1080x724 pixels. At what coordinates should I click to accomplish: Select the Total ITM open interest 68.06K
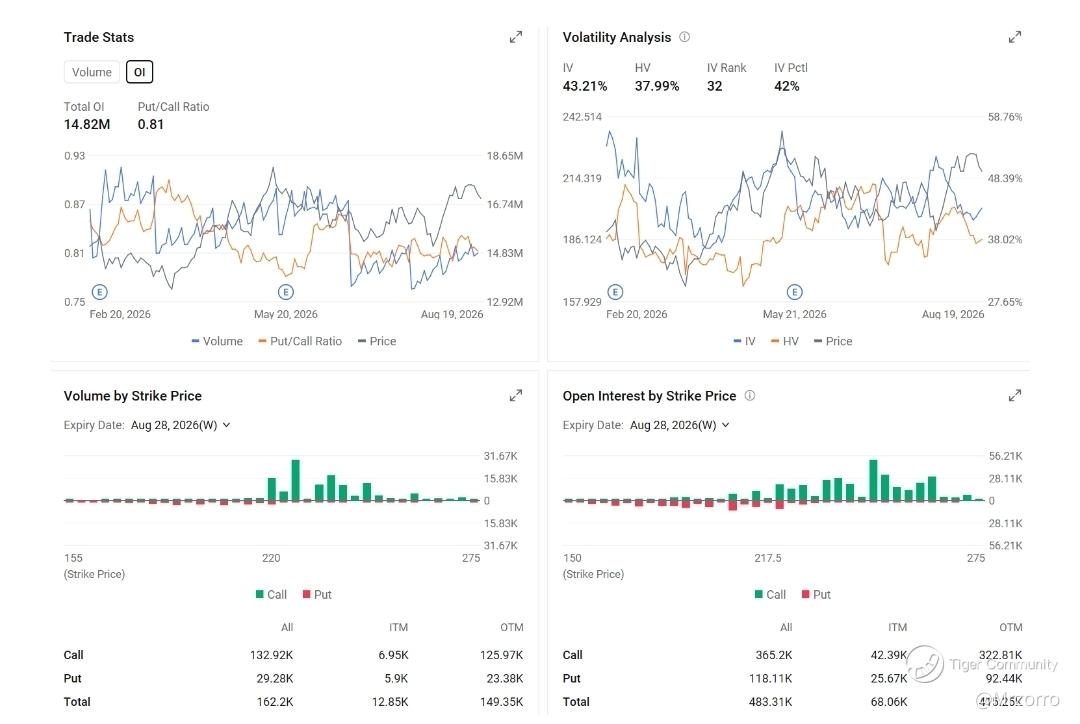pos(889,702)
